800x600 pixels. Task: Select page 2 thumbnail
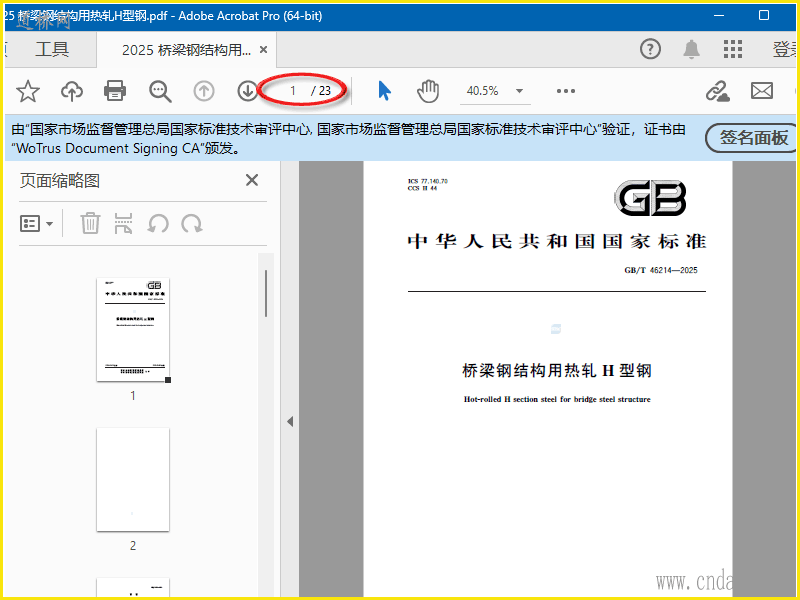(x=133, y=480)
